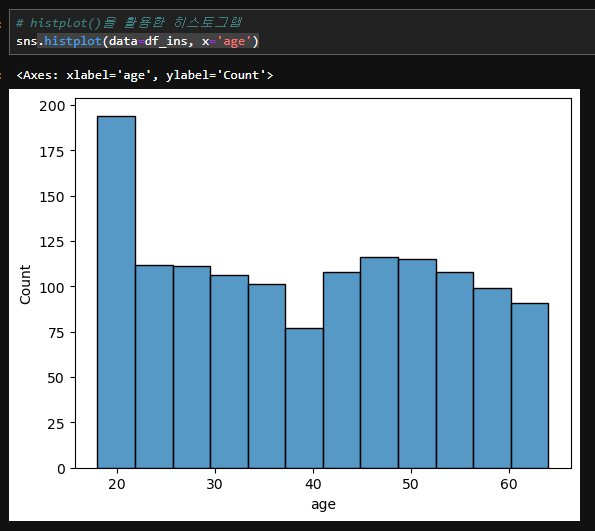Click the y-axis tick label 125

pyautogui.click(x=52, y=242)
